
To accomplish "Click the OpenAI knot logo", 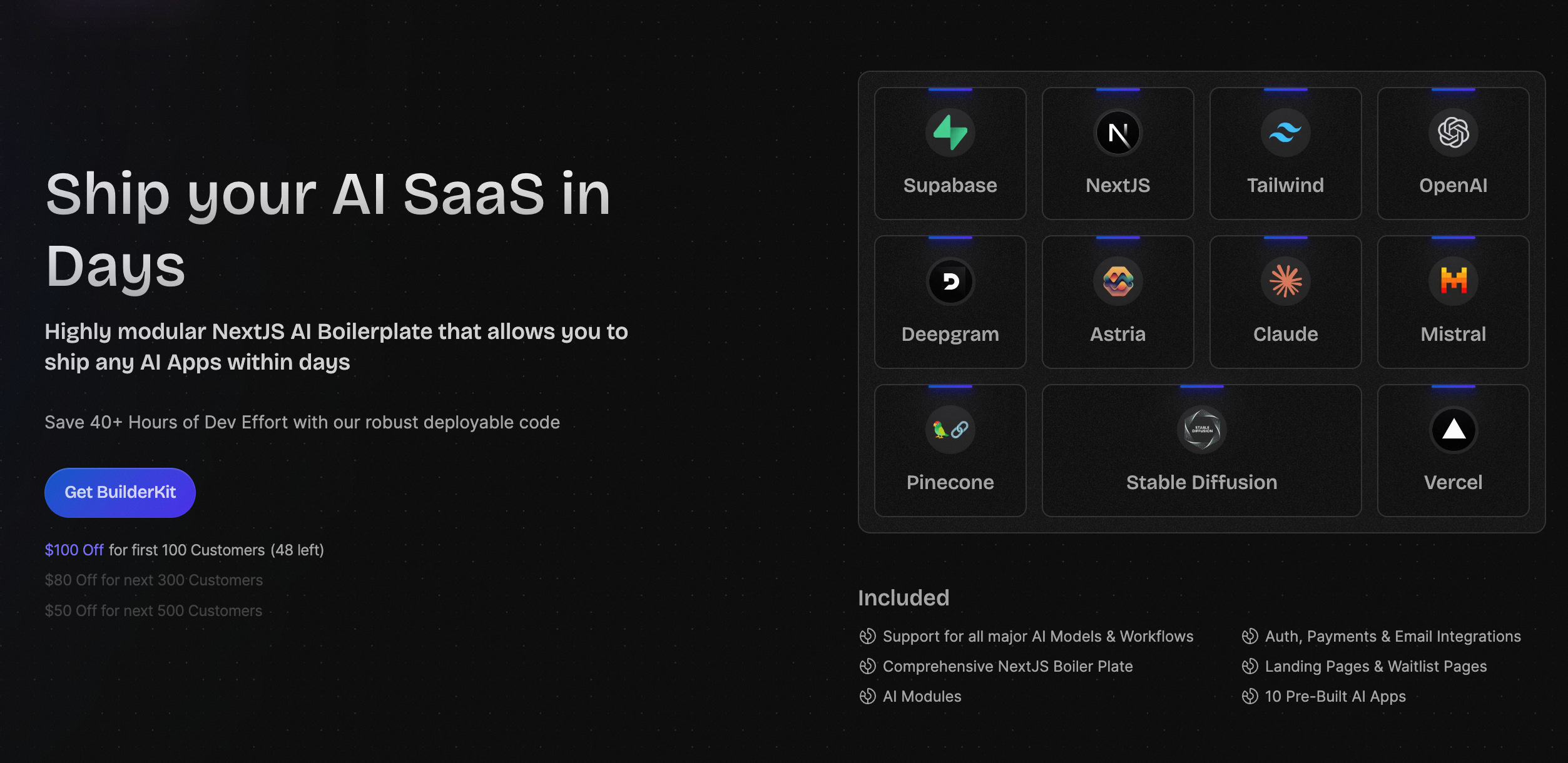I will point(1453,133).
